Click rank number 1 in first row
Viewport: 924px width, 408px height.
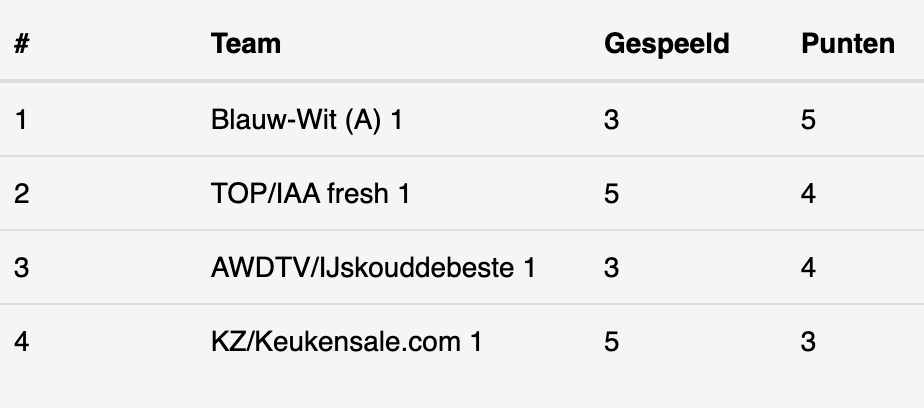(21, 120)
